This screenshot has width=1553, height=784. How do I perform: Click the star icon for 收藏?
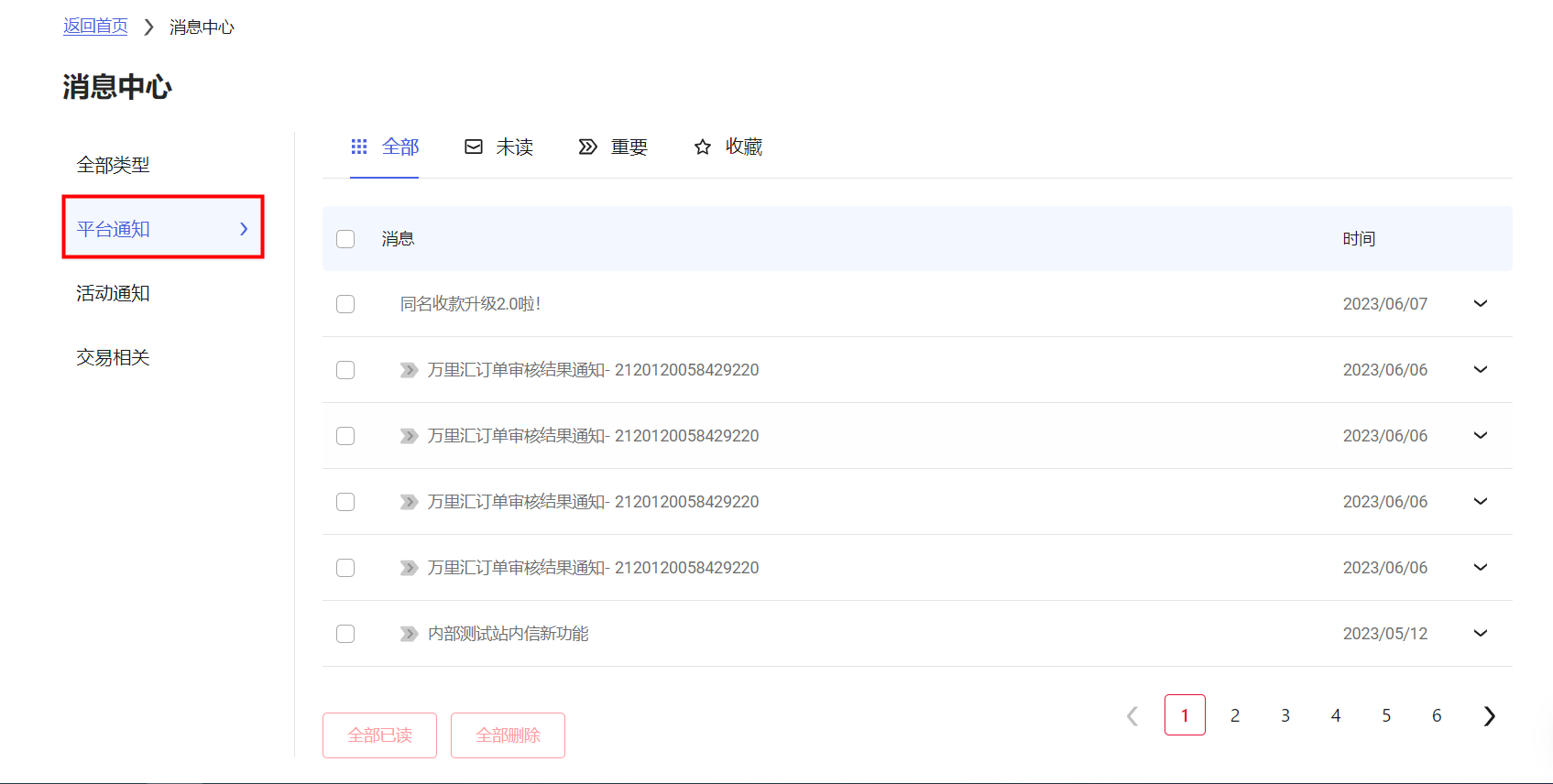tap(702, 147)
